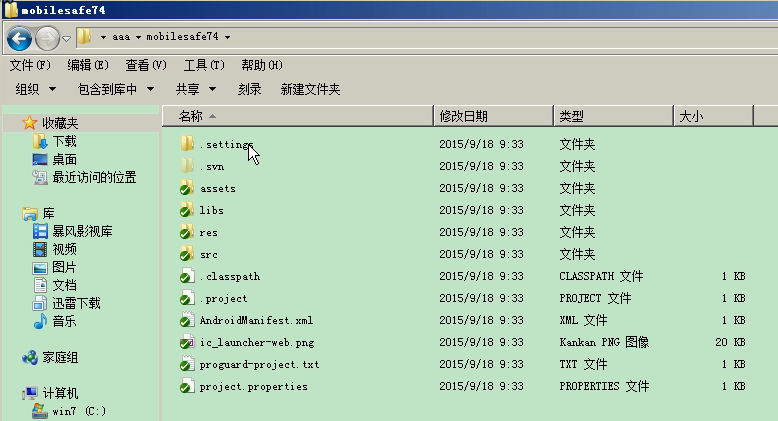This screenshot has height=421, width=778.
Task: Select the project.properties file icon
Action: [187, 386]
